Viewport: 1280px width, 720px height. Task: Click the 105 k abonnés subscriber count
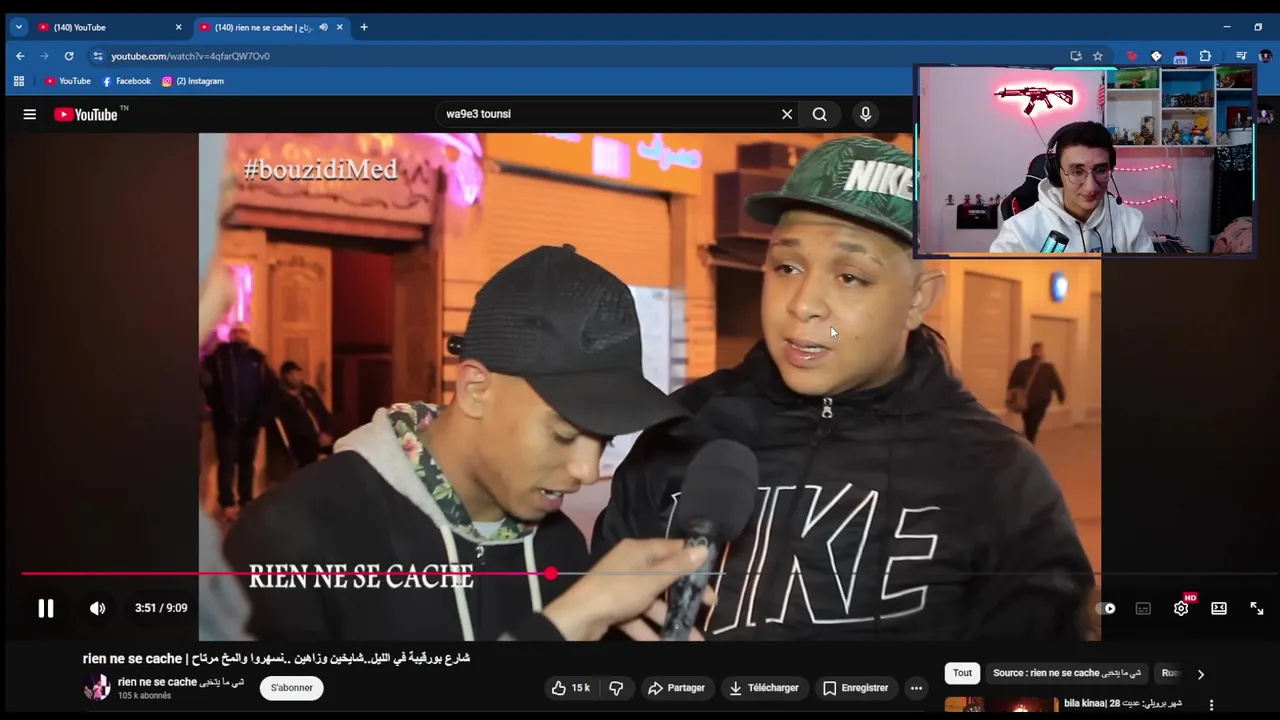[x=144, y=695]
